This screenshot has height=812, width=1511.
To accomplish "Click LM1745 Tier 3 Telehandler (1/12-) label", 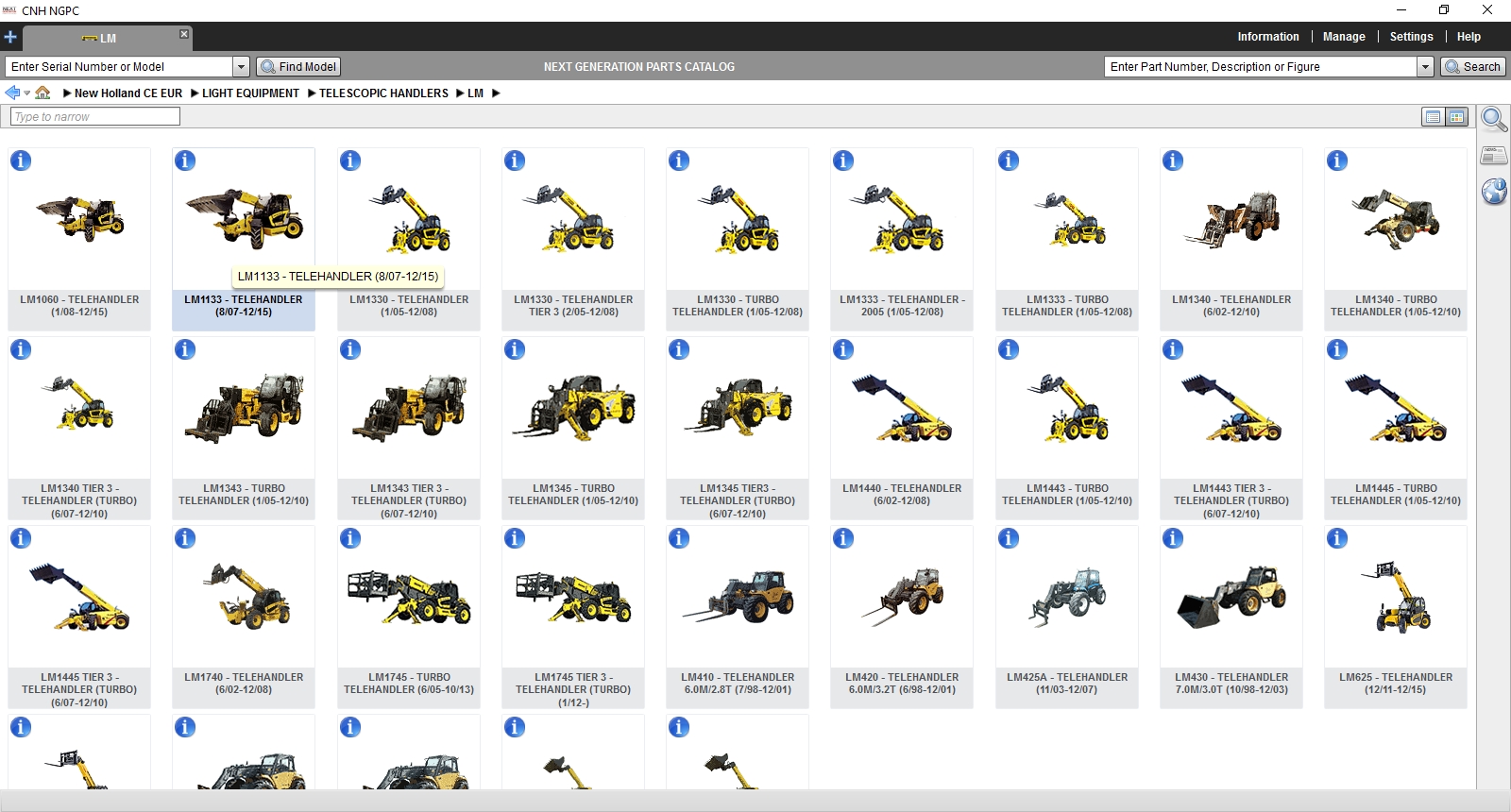I will point(573,690).
